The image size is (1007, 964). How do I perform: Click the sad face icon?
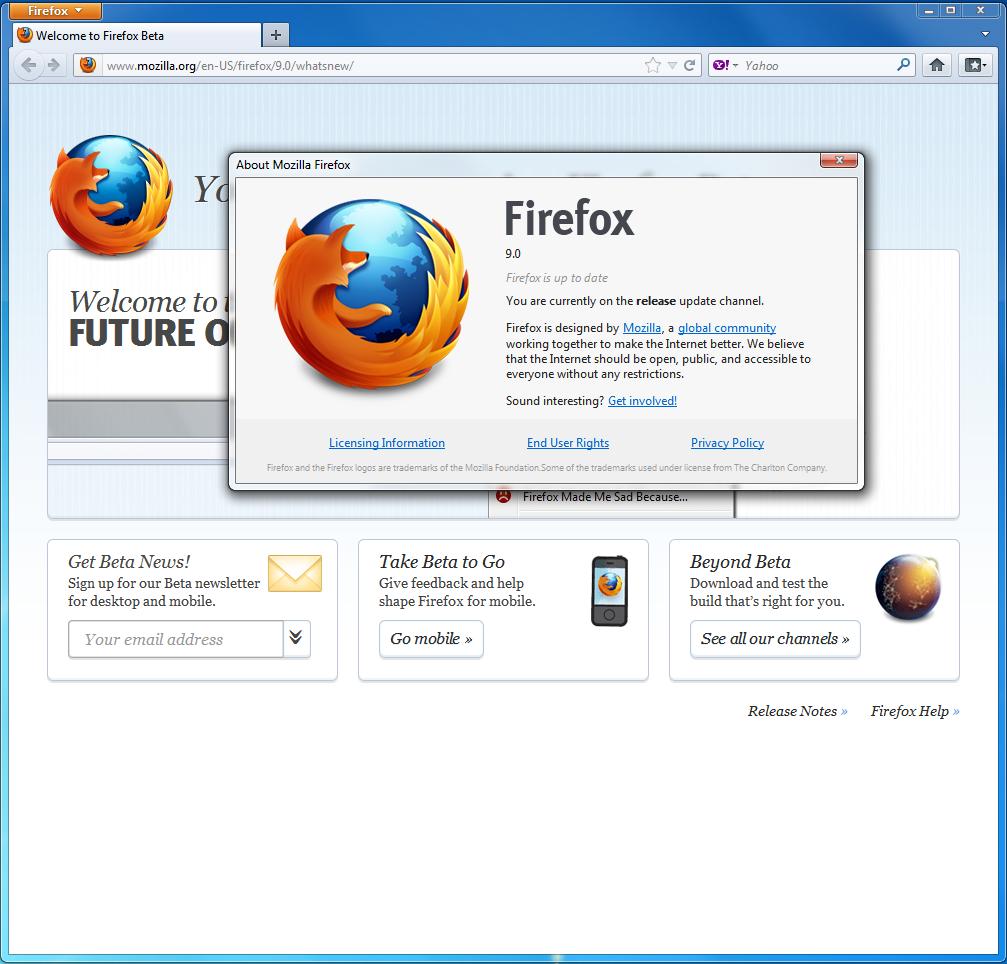(504, 496)
